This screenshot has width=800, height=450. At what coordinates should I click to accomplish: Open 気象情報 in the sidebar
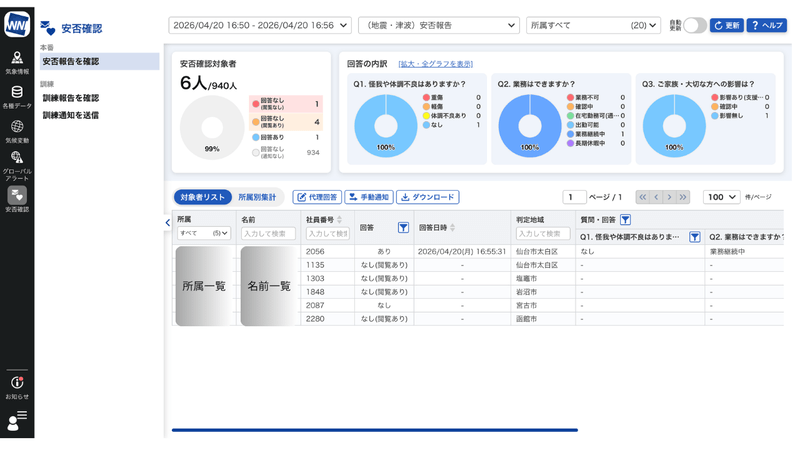point(17,62)
